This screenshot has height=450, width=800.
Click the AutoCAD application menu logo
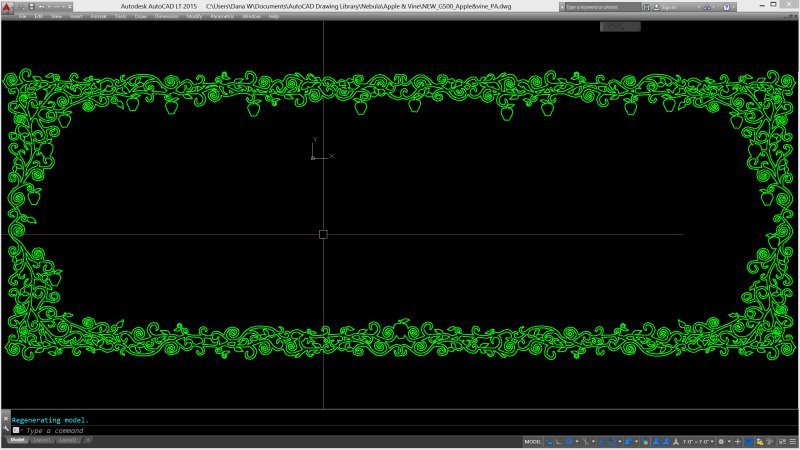6,7
